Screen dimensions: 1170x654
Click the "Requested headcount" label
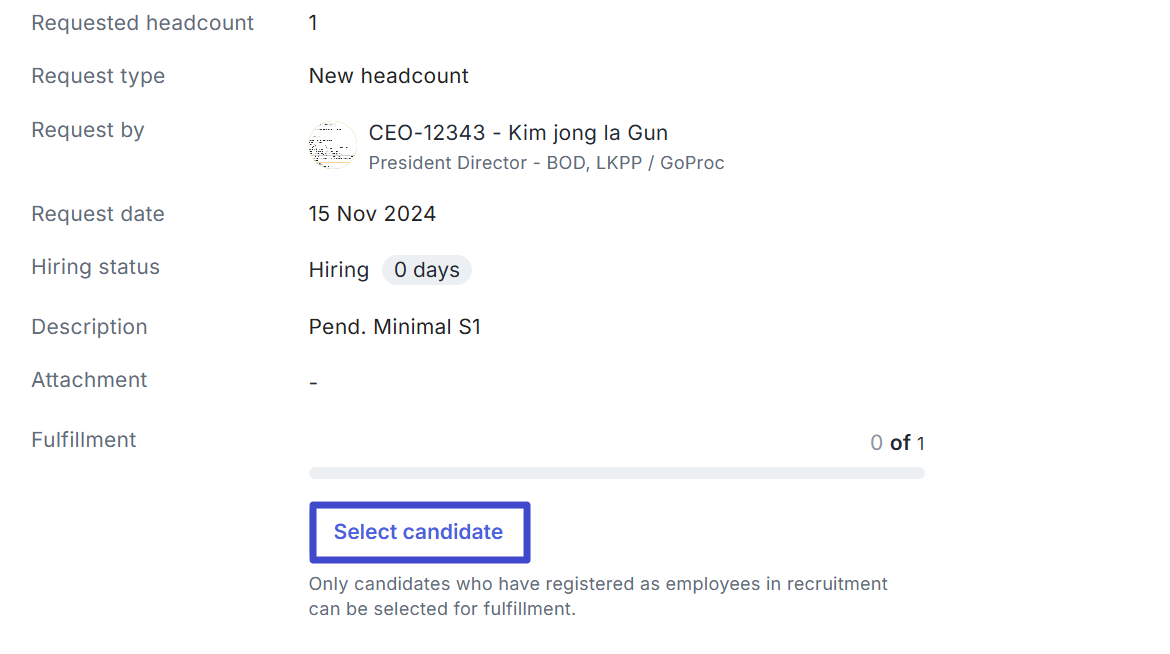click(x=143, y=23)
